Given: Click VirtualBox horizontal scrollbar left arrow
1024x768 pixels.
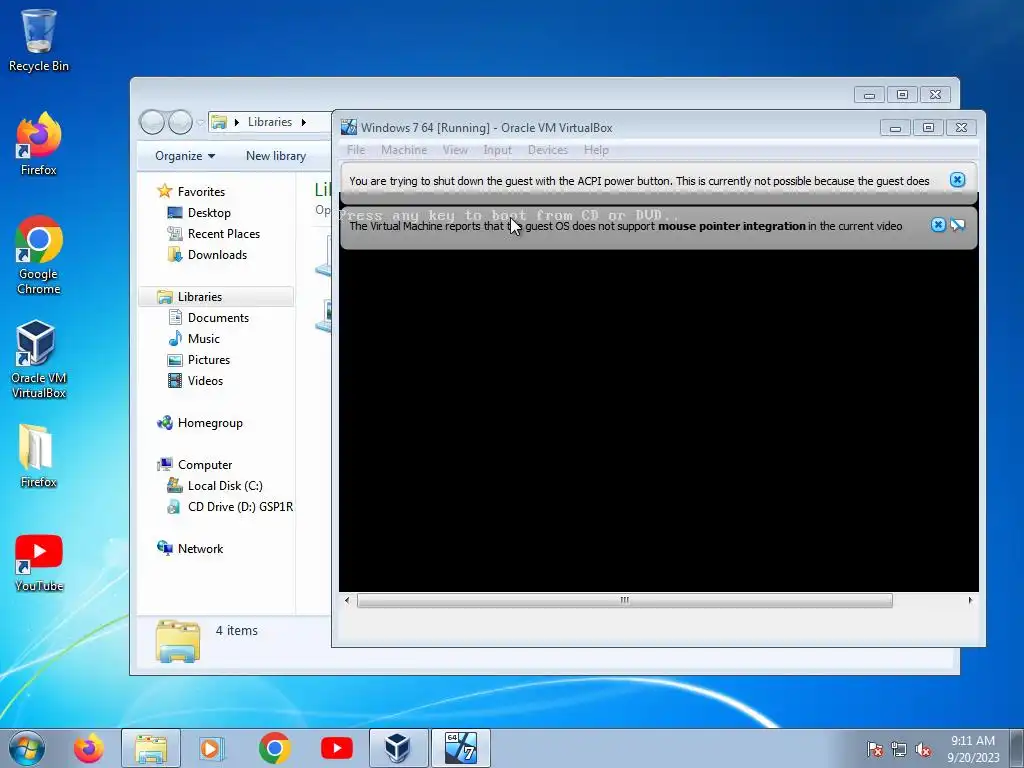Looking at the screenshot, I should [x=347, y=600].
